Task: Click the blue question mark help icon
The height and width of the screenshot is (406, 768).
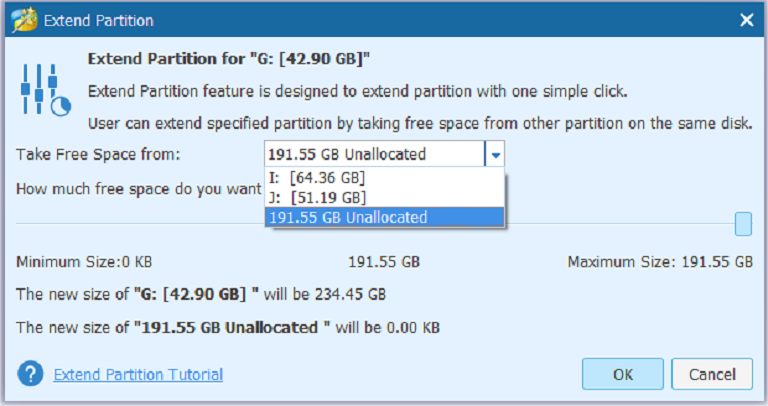Action: tap(30, 374)
